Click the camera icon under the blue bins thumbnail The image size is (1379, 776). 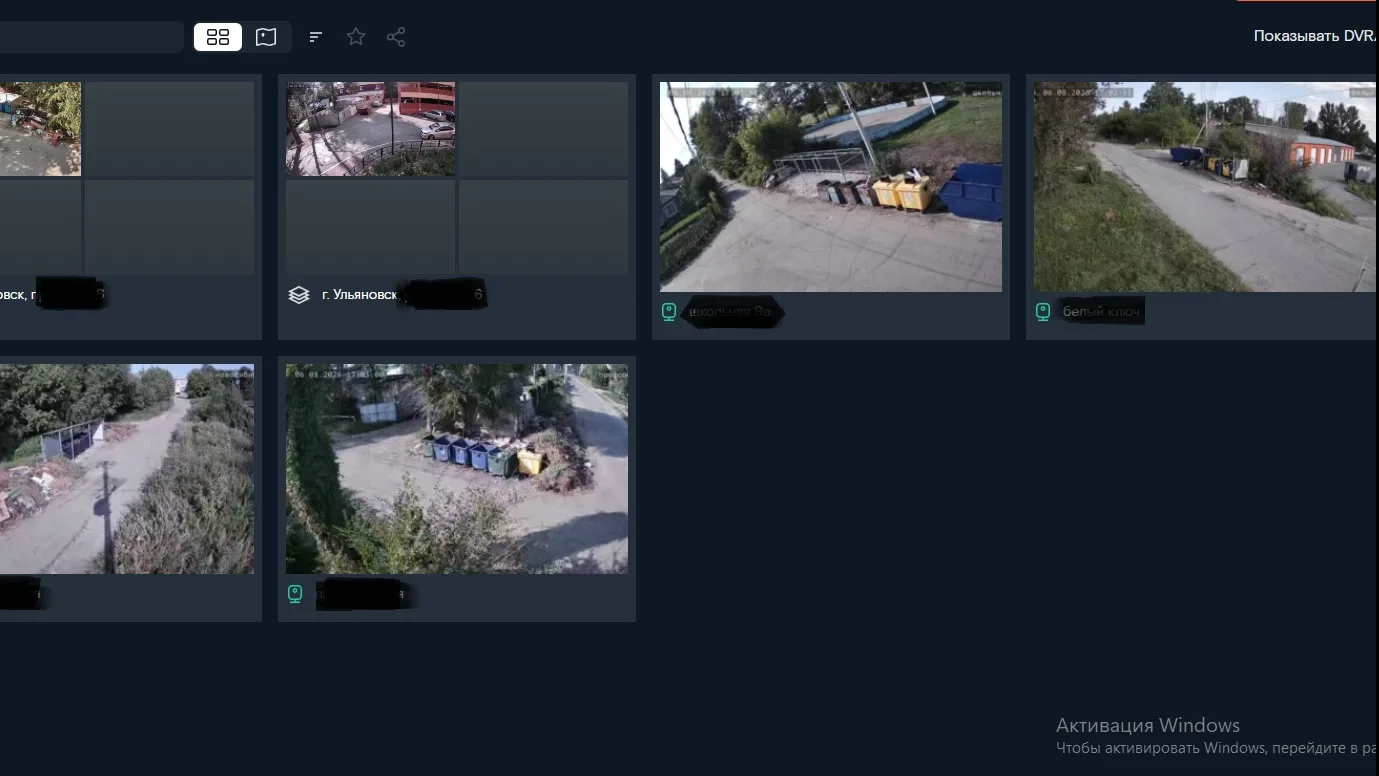click(295, 594)
